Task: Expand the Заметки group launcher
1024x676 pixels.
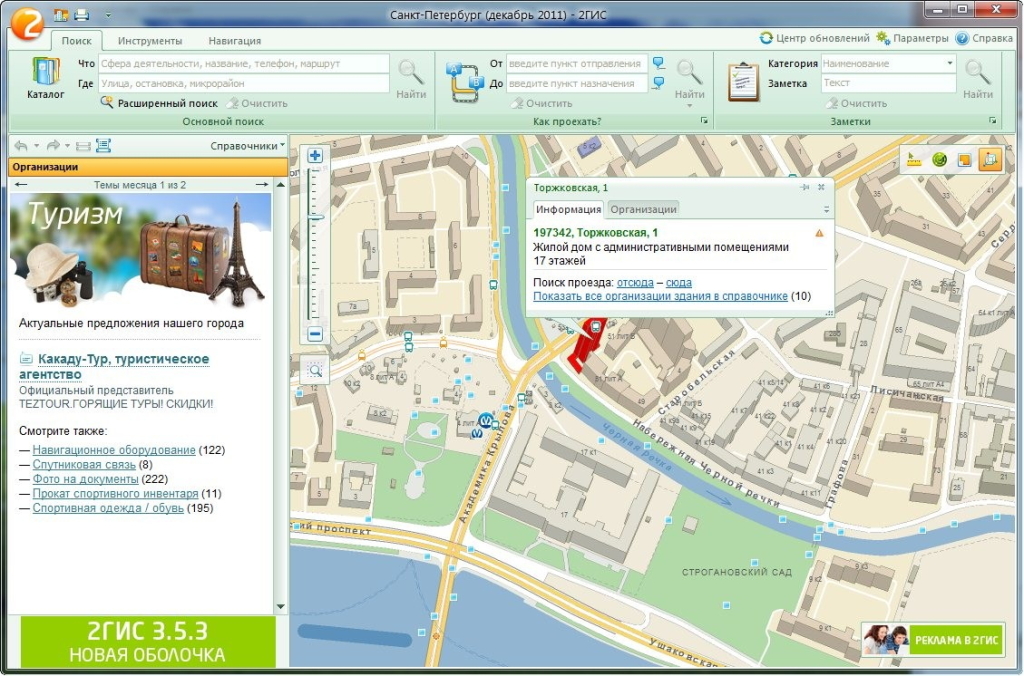Action: point(993,121)
